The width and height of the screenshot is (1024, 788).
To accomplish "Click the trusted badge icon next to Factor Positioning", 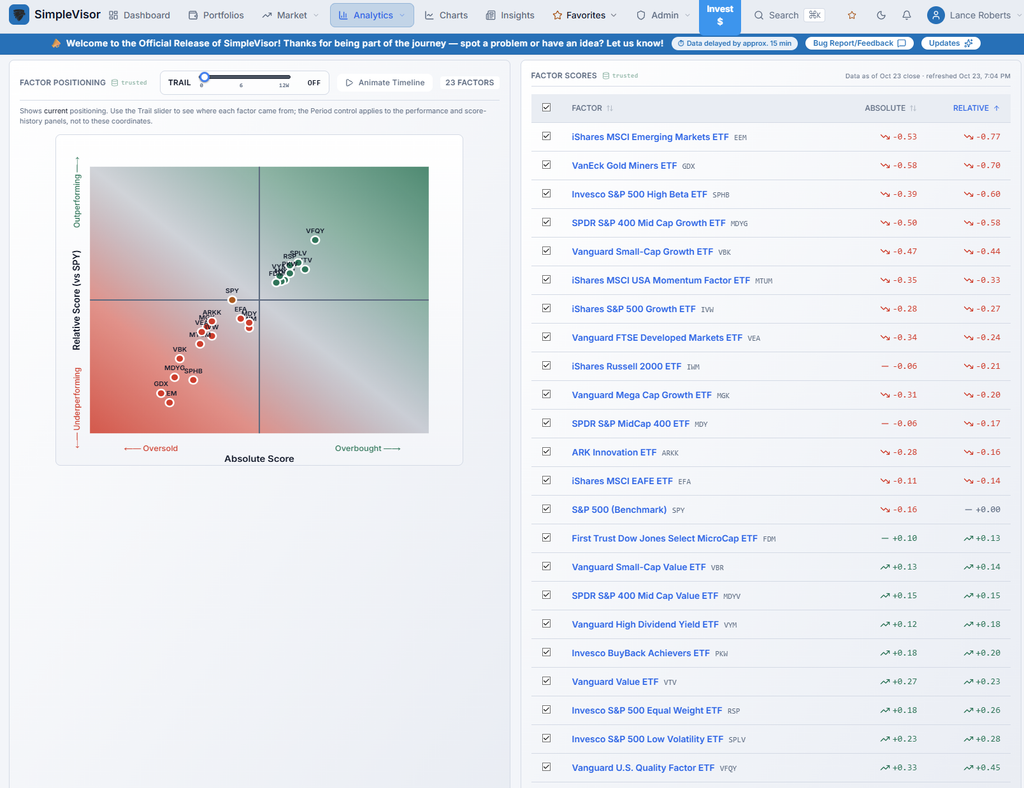I will tap(115, 83).
